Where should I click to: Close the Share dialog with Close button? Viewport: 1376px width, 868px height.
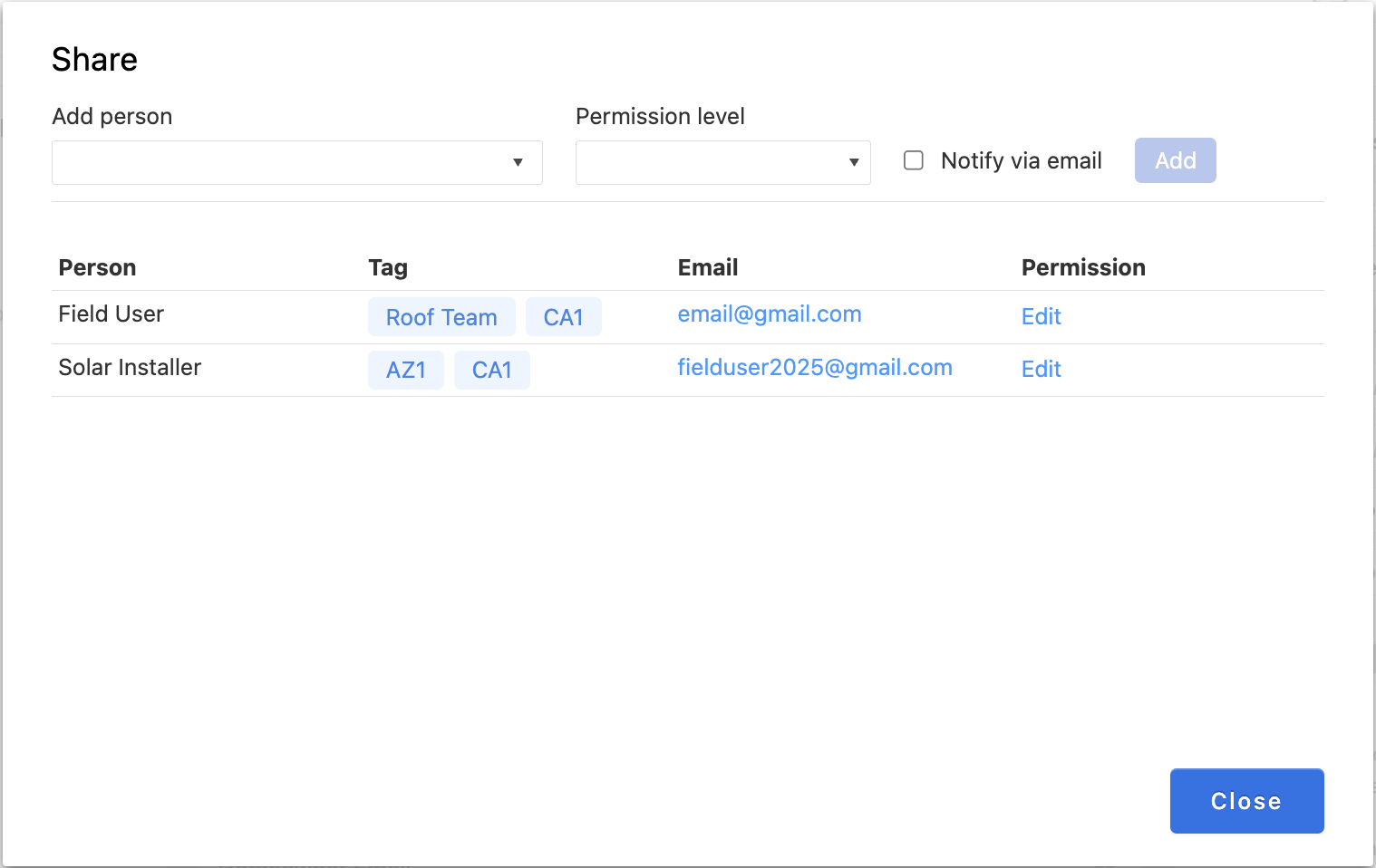click(x=1246, y=801)
